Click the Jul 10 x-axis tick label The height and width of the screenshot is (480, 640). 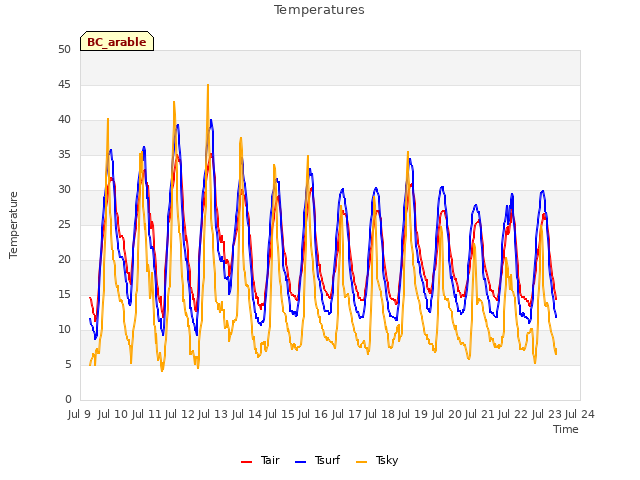pos(113,414)
